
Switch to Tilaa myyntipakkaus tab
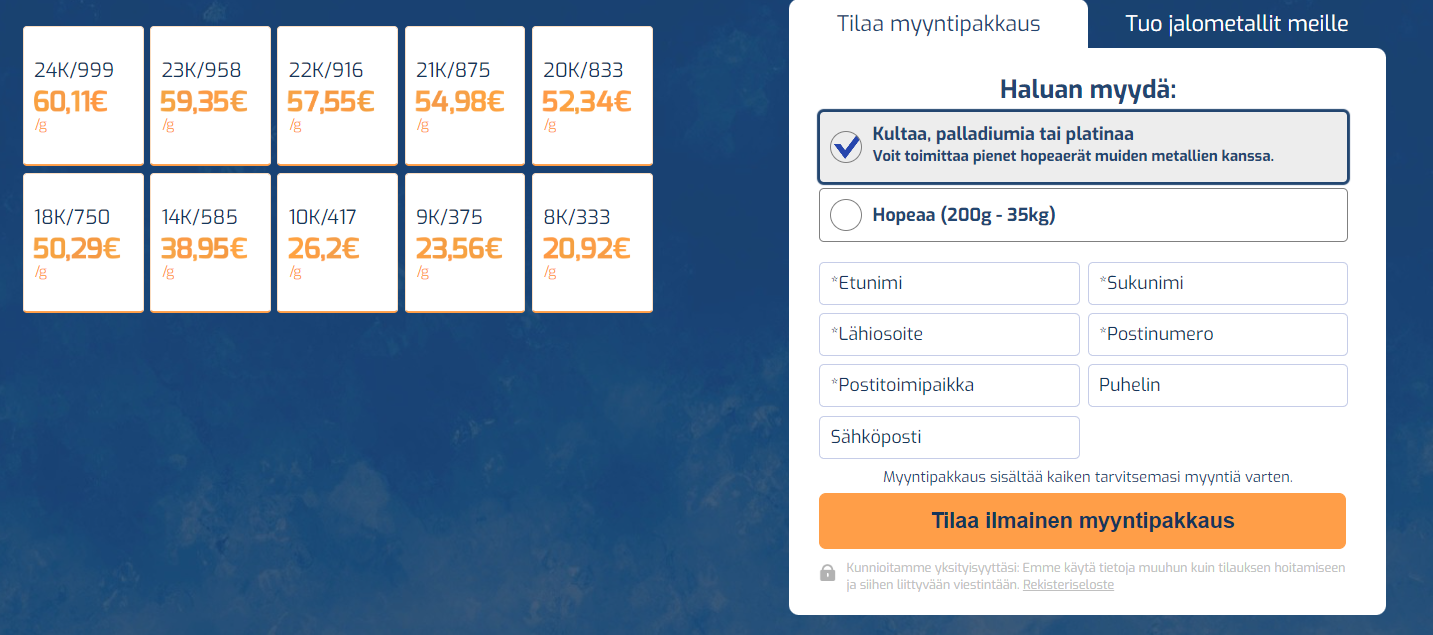(938, 24)
